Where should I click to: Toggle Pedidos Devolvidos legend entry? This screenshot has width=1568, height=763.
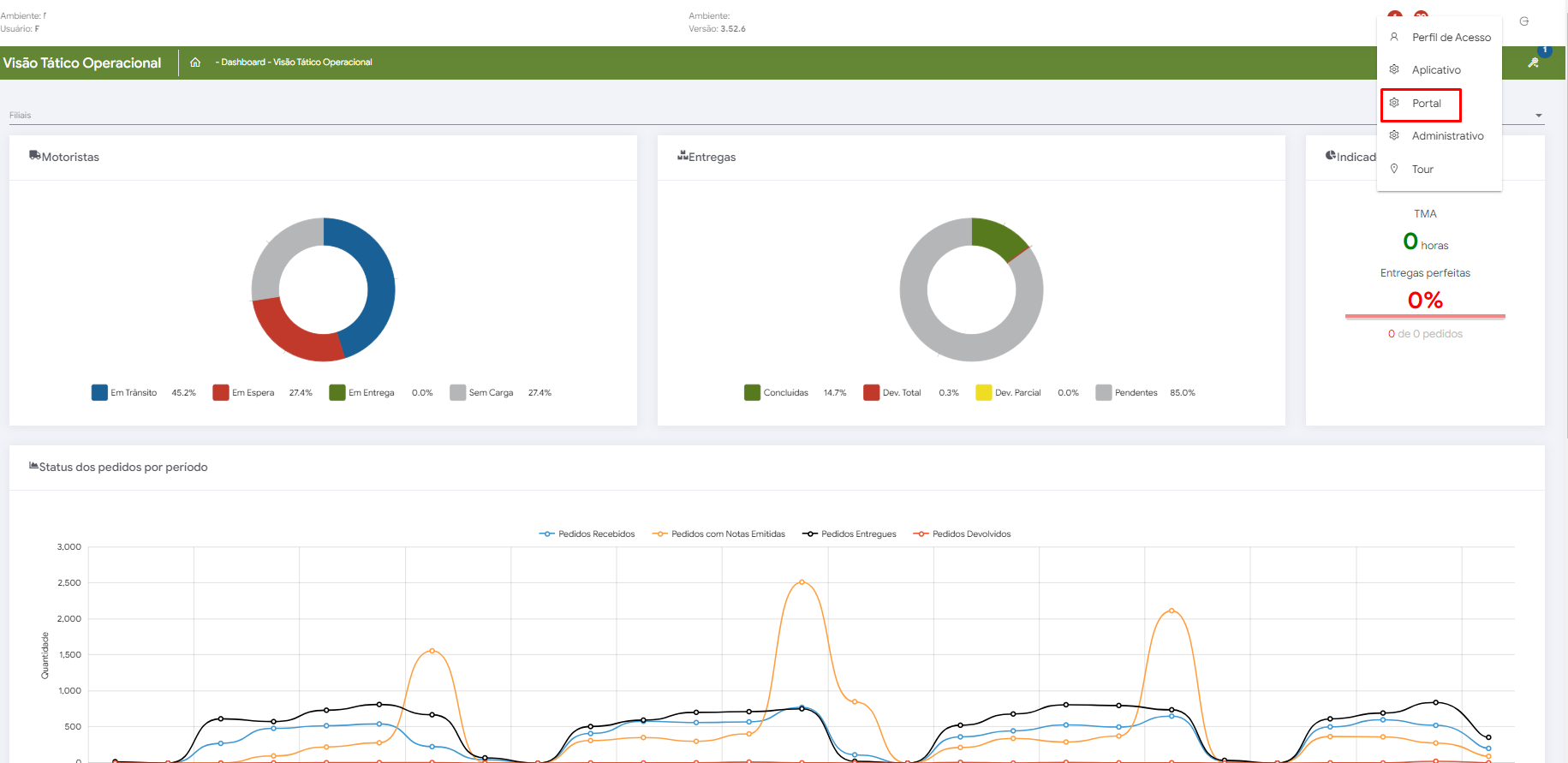click(x=963, y=534)
